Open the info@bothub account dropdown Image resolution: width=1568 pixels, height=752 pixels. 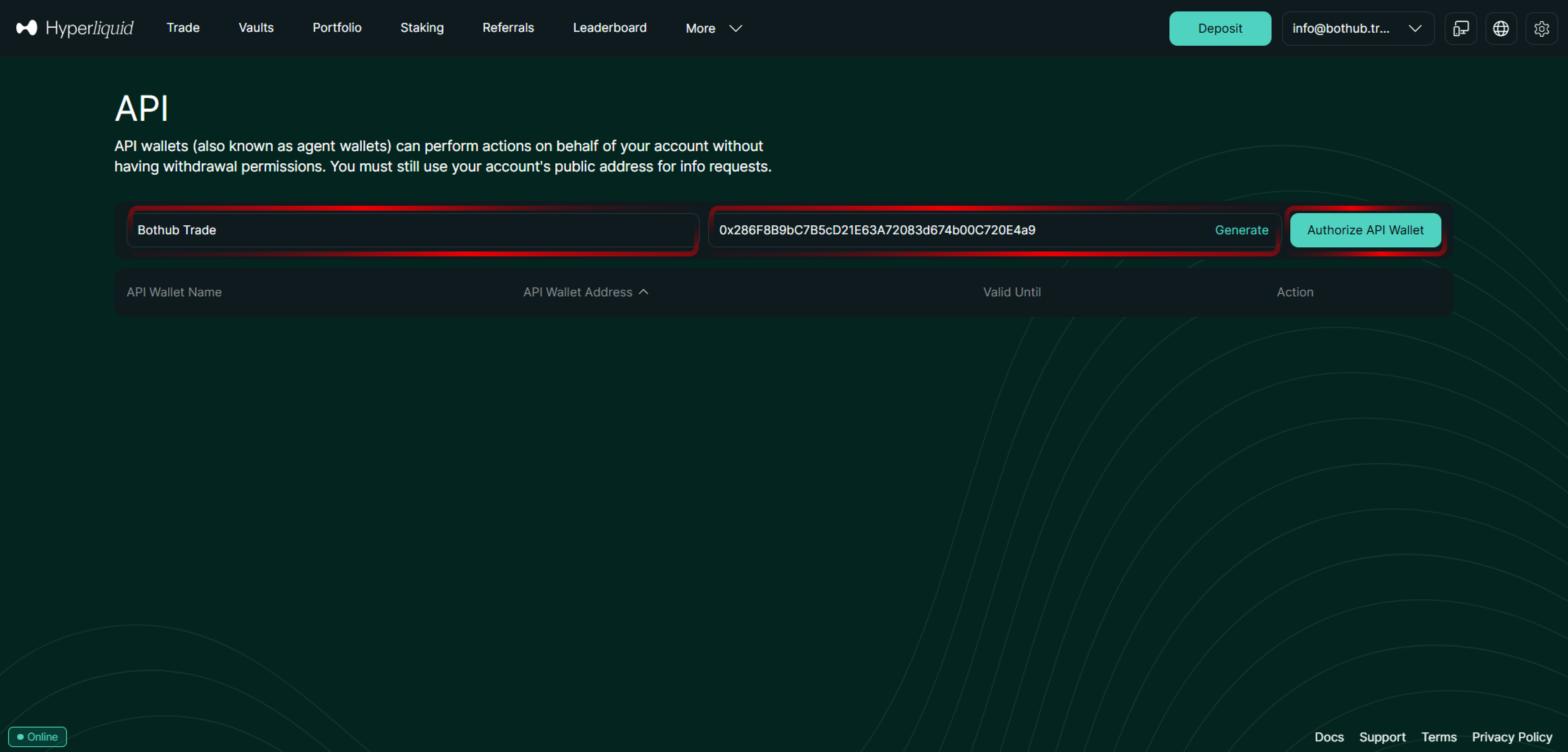1357,29
